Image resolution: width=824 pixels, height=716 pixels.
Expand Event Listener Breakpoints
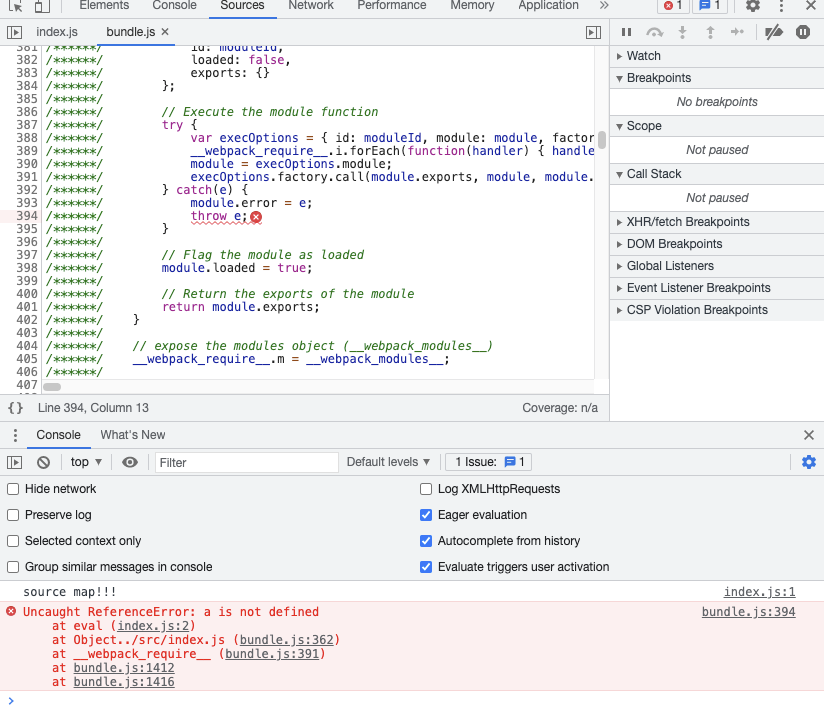point(717,288)
